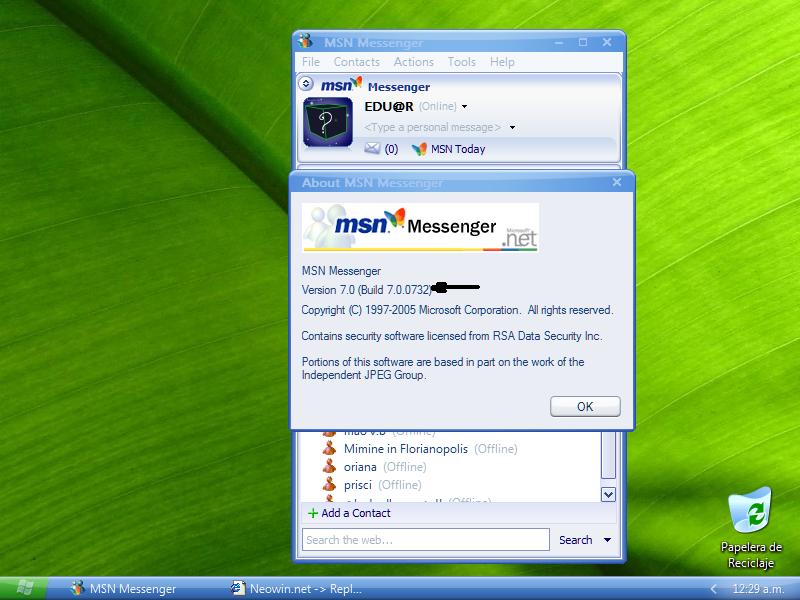The height and width of the screenshot is (600, 800).
Task: Click the green plus icon for Add a Contact
Action: coord(313,513)
